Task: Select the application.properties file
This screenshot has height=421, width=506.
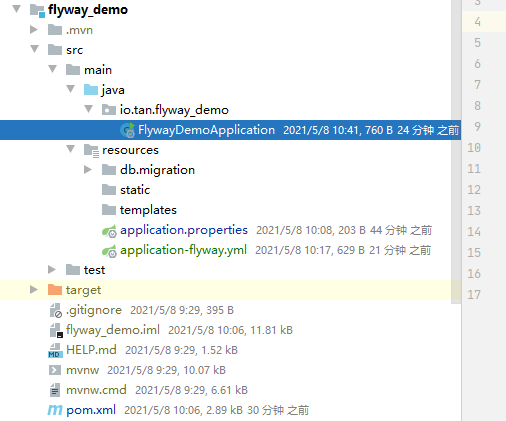Action: [x=184, y=230]
